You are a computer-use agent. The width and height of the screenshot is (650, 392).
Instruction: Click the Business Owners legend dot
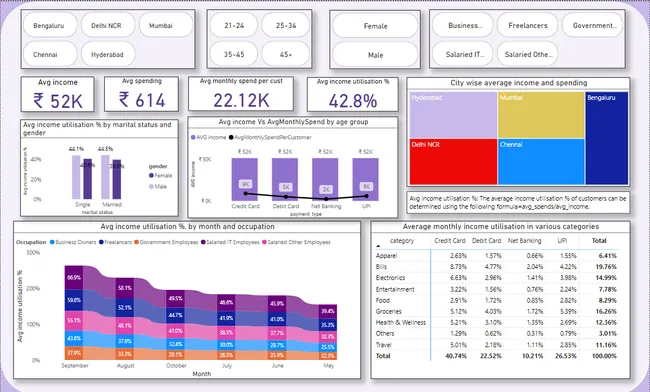click(x=52, y=242)
